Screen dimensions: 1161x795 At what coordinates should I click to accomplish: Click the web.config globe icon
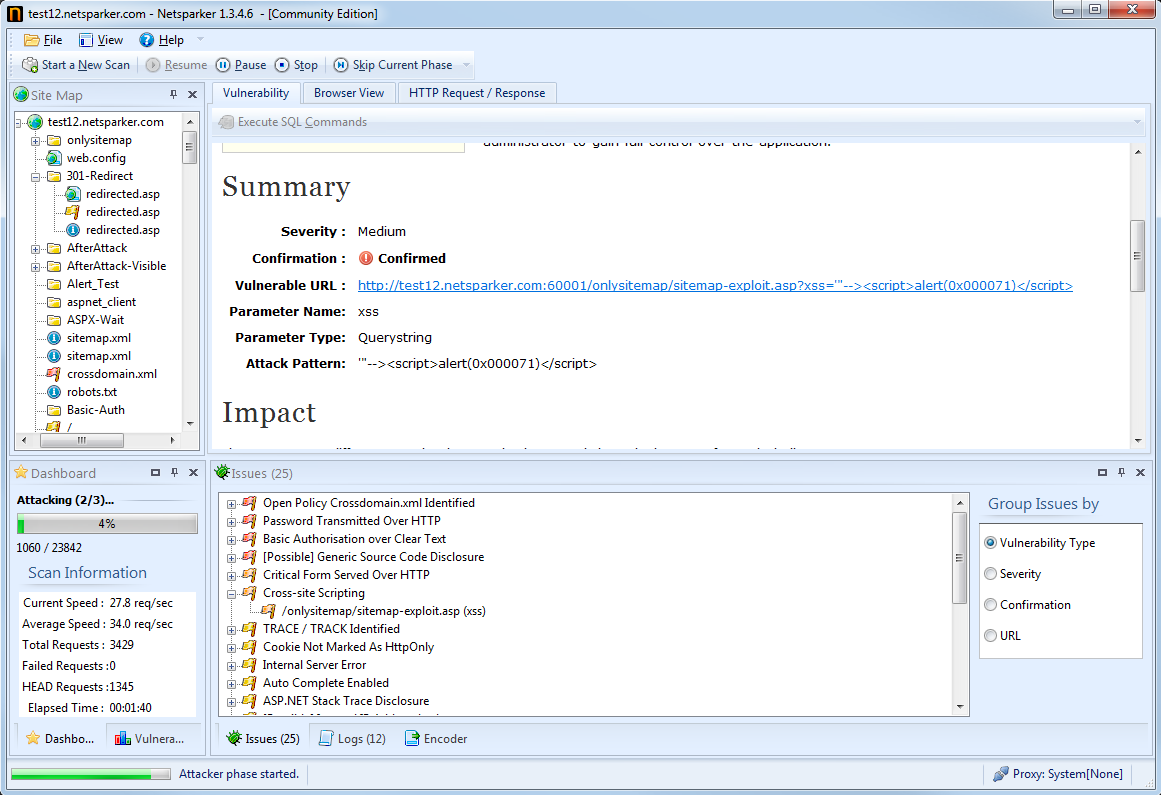(53, 158)
